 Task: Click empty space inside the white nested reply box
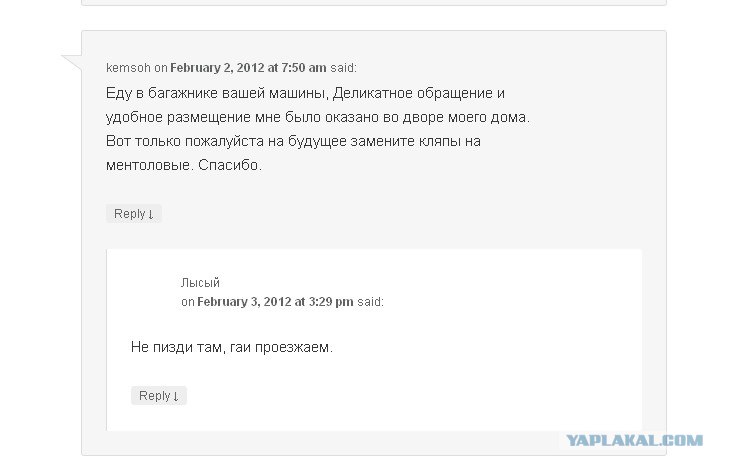click(x=488, y=363)
